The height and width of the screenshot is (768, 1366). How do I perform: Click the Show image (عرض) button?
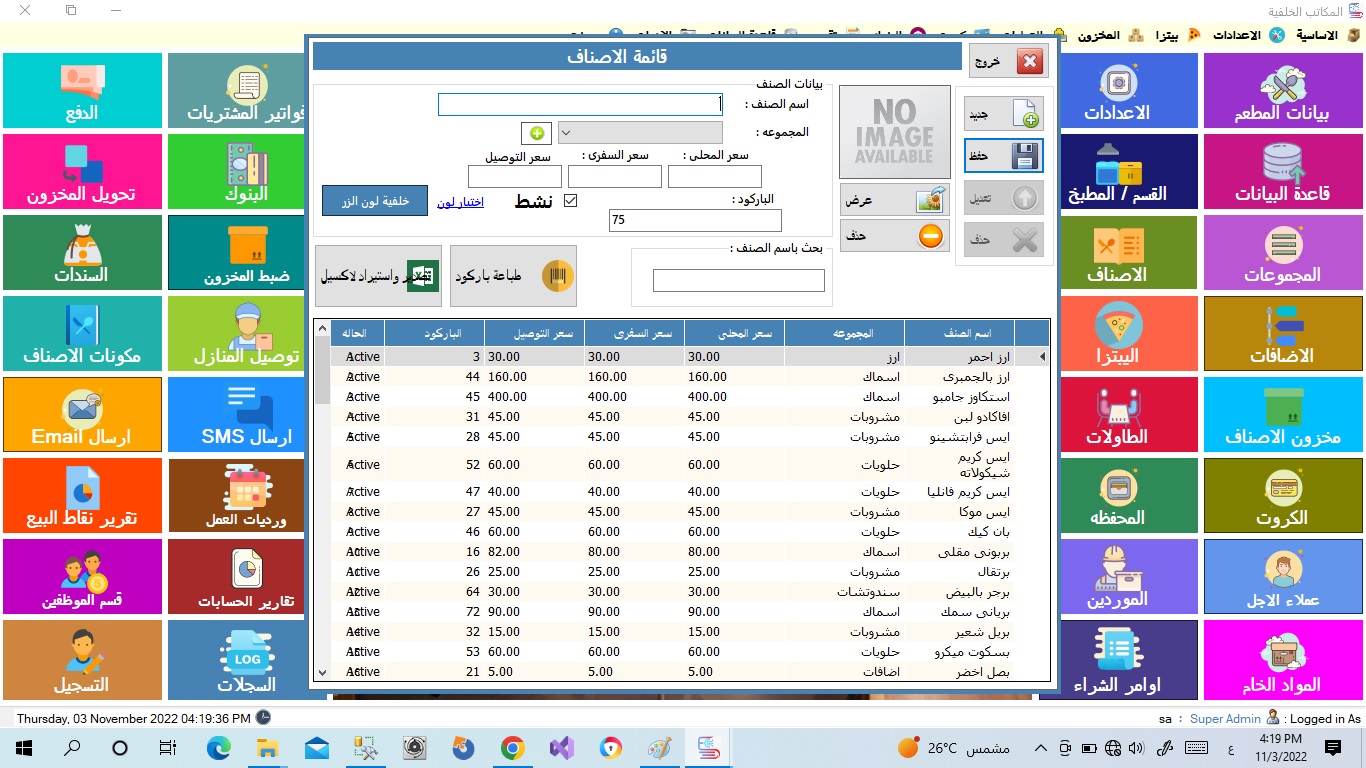[x=894, y=200]
